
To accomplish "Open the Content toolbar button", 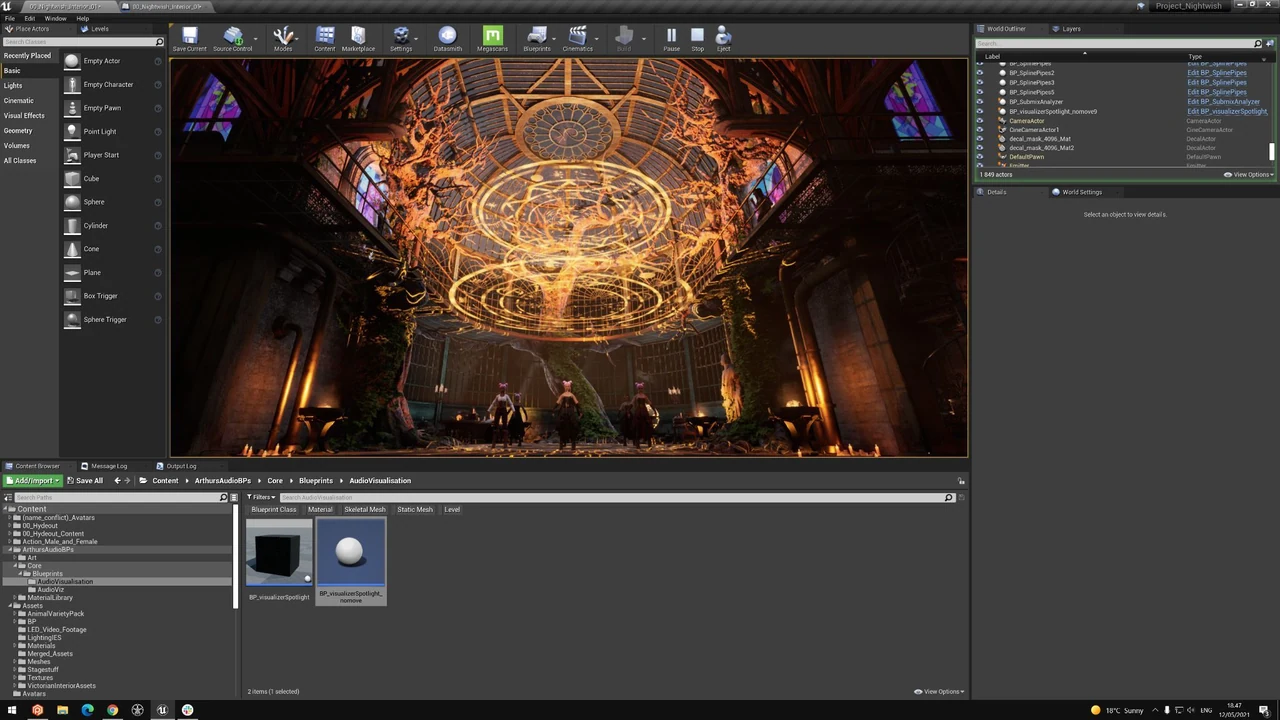I will (325, 40).
